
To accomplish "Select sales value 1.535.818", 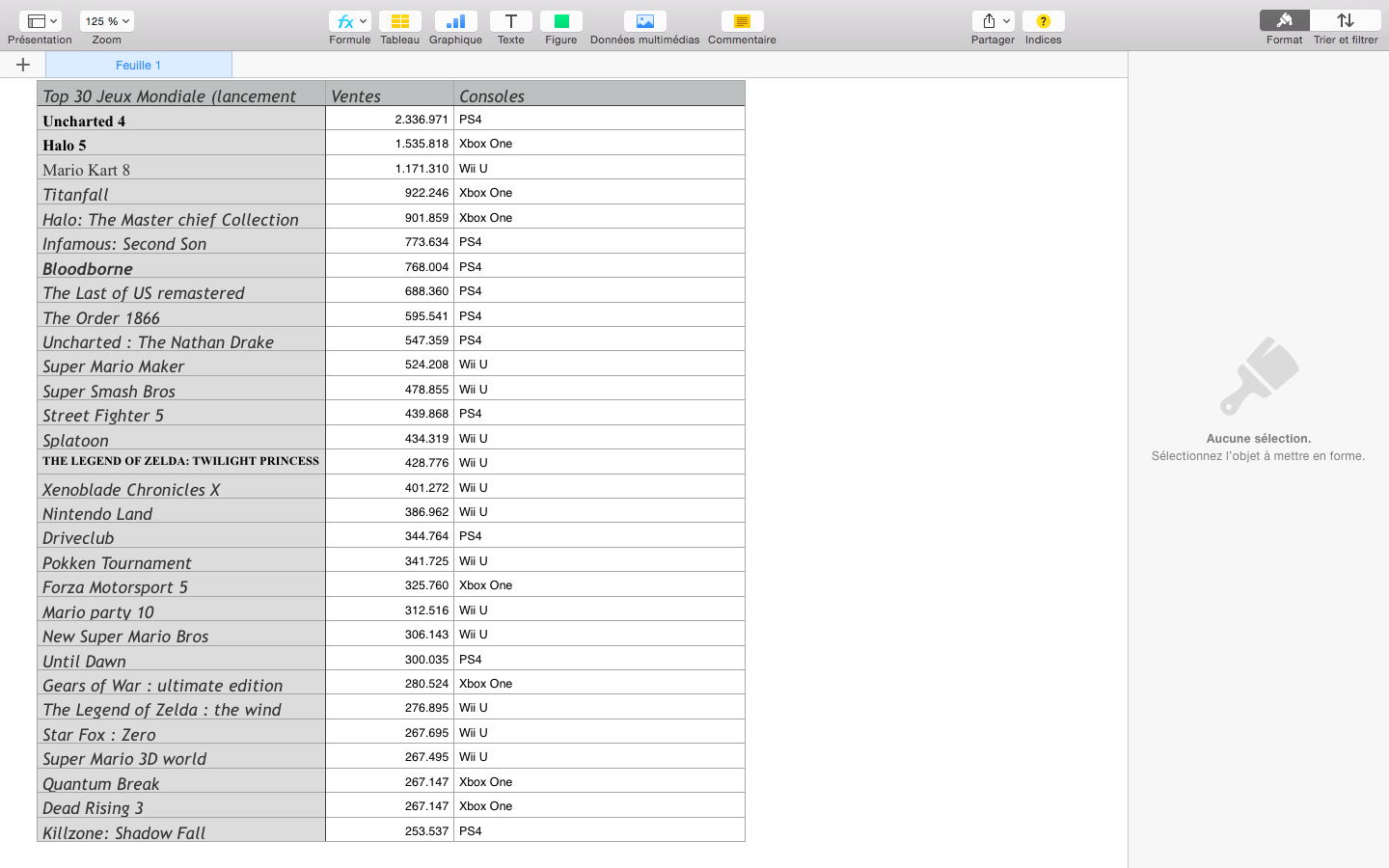I will pos(390,143).
